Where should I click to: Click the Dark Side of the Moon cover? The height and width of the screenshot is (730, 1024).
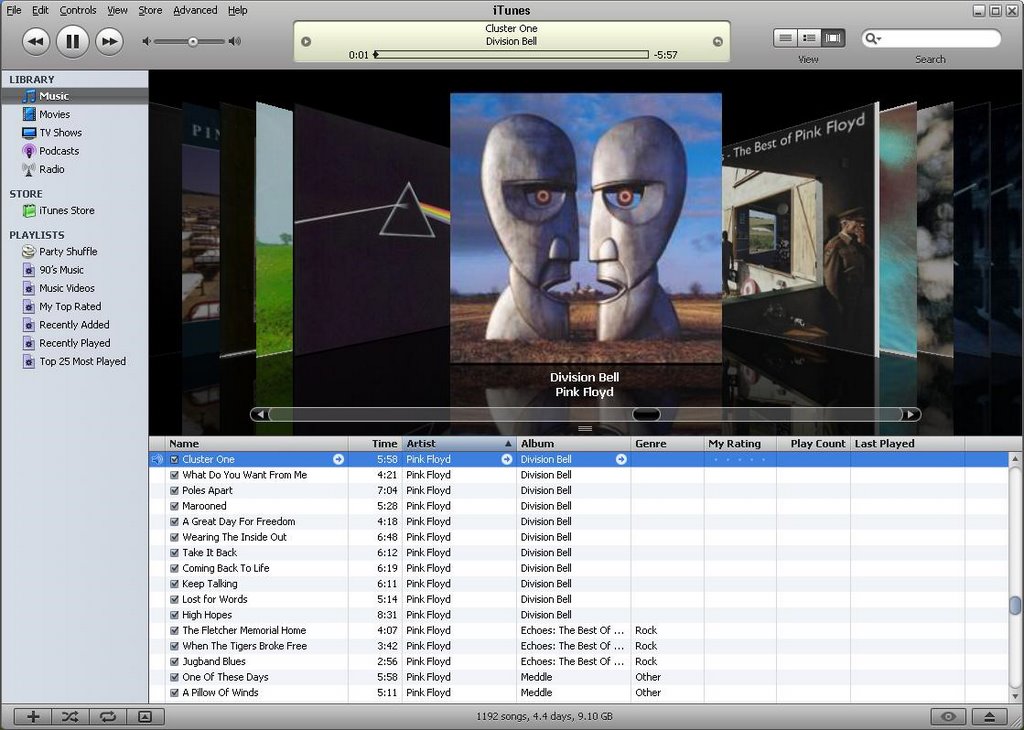[372, 229]
